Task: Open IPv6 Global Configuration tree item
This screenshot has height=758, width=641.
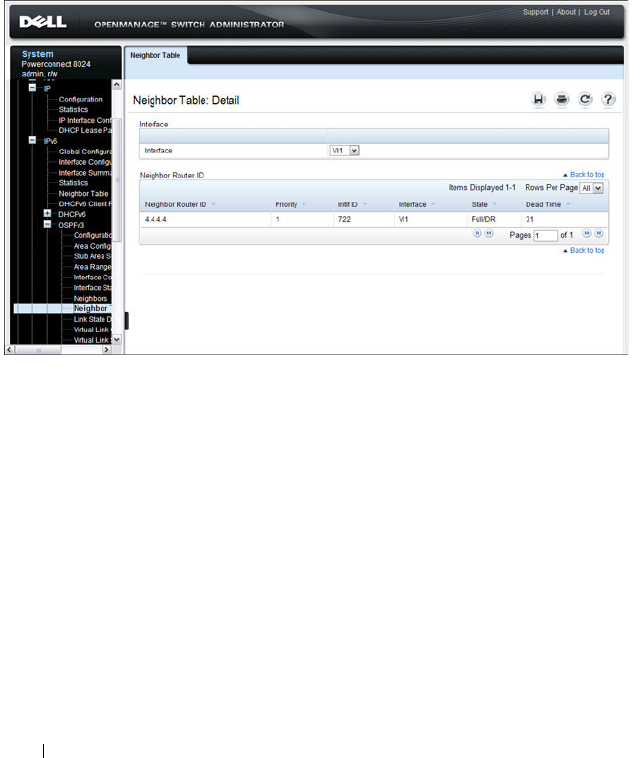Action: 85,151
